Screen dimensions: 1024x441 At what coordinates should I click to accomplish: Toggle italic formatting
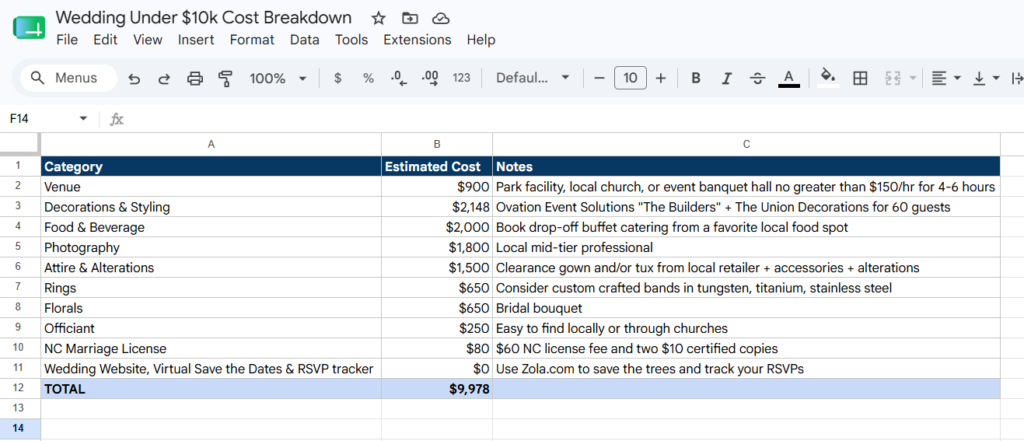point(726,78)
